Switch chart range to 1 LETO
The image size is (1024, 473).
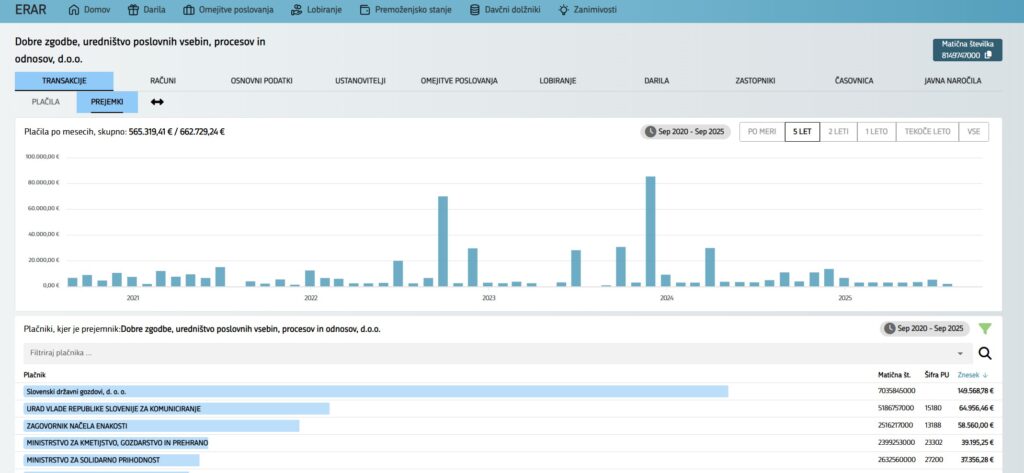pos(876,131)
